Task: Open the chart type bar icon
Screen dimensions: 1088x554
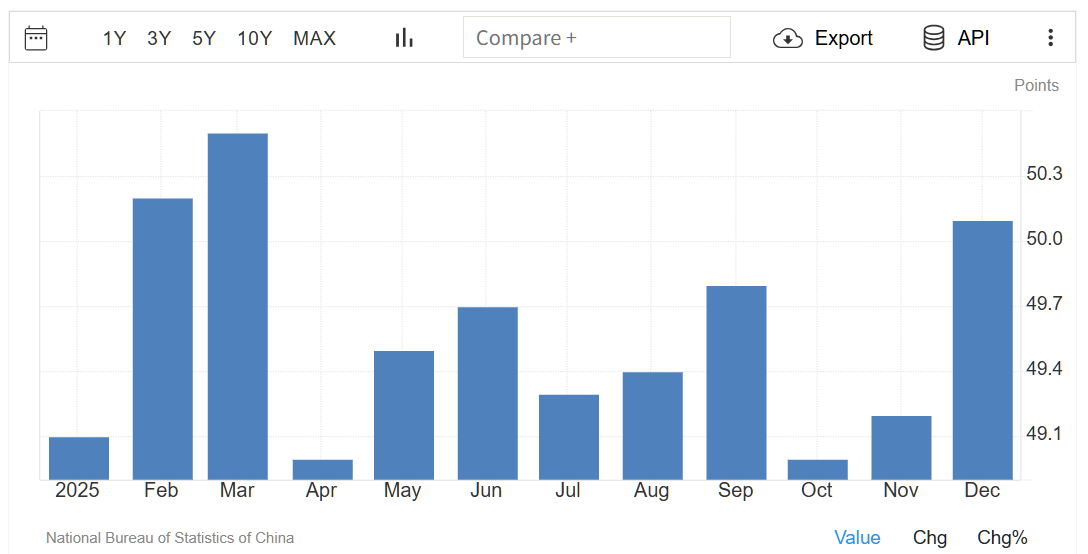Action: click(404, 38)
